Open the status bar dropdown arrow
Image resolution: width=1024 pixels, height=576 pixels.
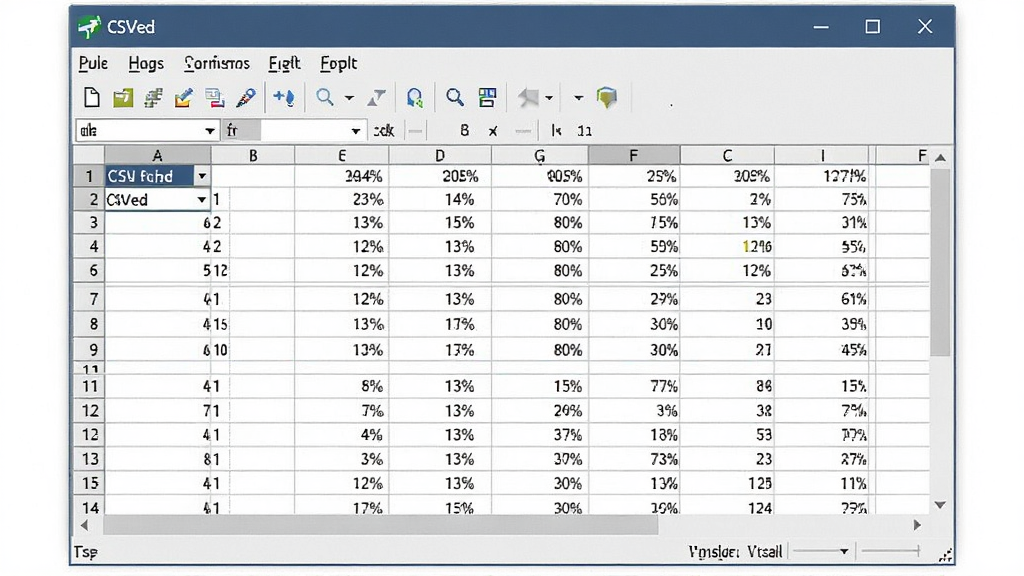[844, 552]
